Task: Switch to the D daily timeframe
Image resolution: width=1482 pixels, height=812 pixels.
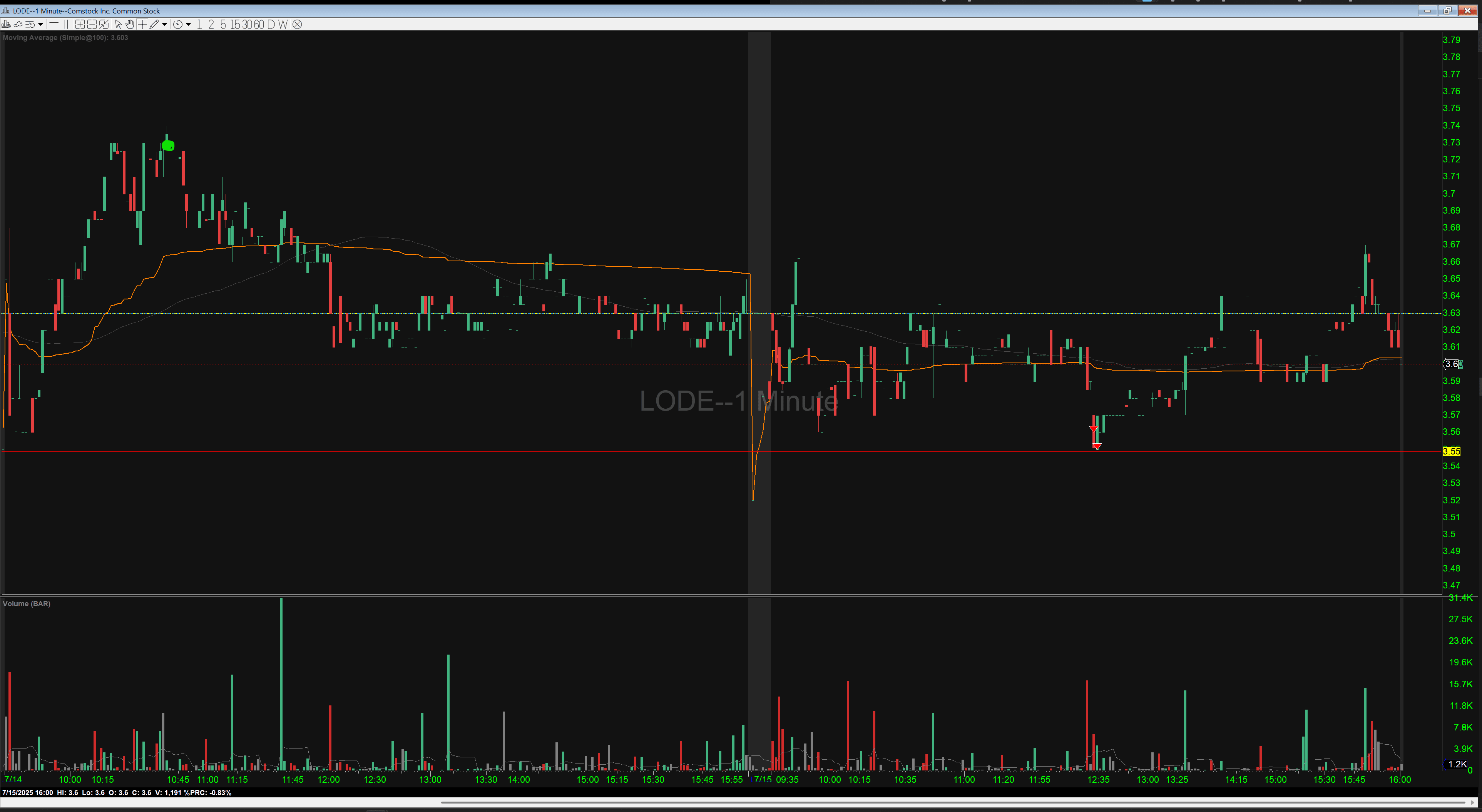Action: point(271,24)
